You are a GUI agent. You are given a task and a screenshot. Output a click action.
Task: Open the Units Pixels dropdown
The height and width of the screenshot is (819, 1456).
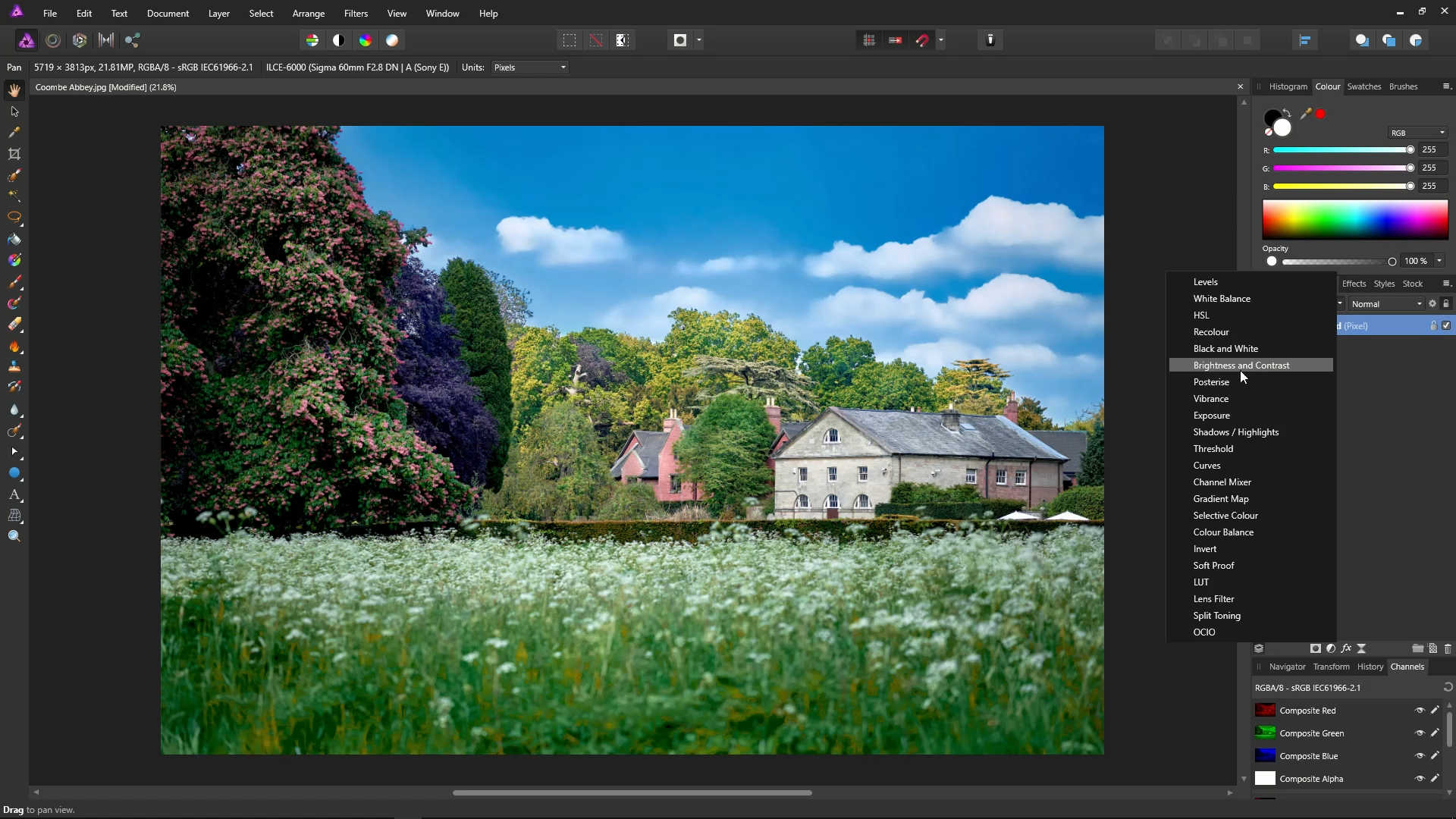(530, 67)
